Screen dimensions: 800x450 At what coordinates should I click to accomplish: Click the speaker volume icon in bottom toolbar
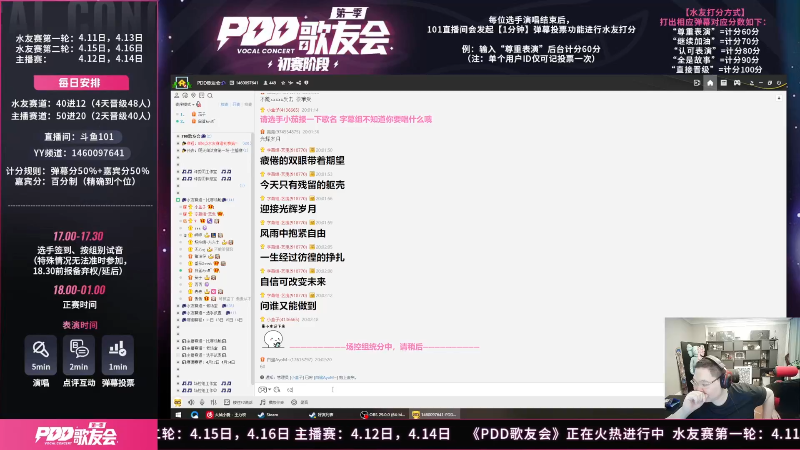click(191, 402)
